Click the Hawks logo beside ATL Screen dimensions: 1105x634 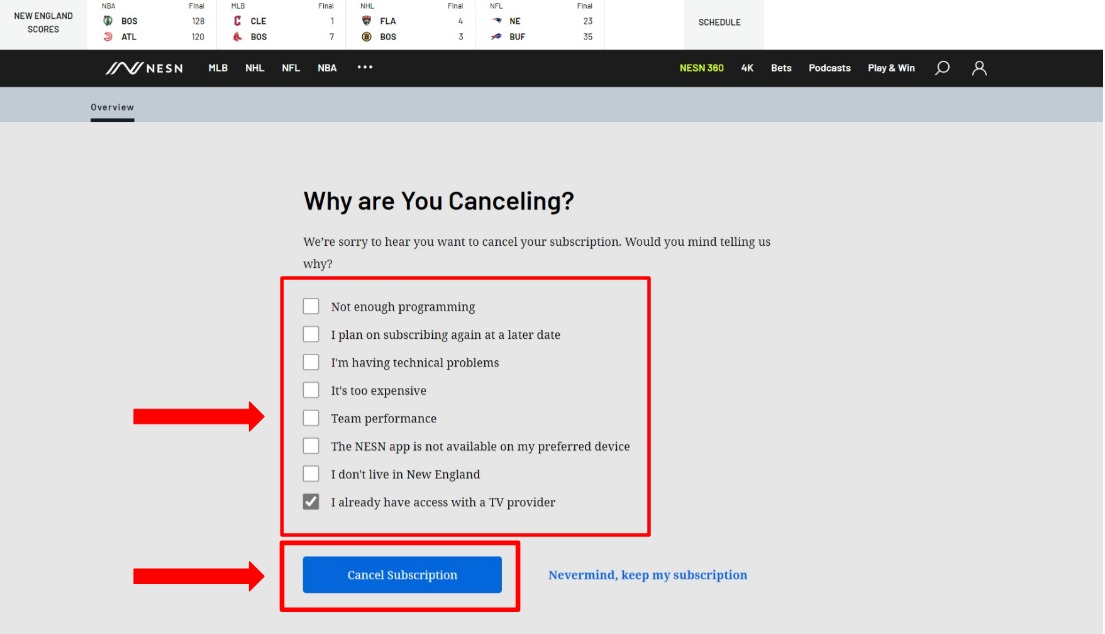108,37
